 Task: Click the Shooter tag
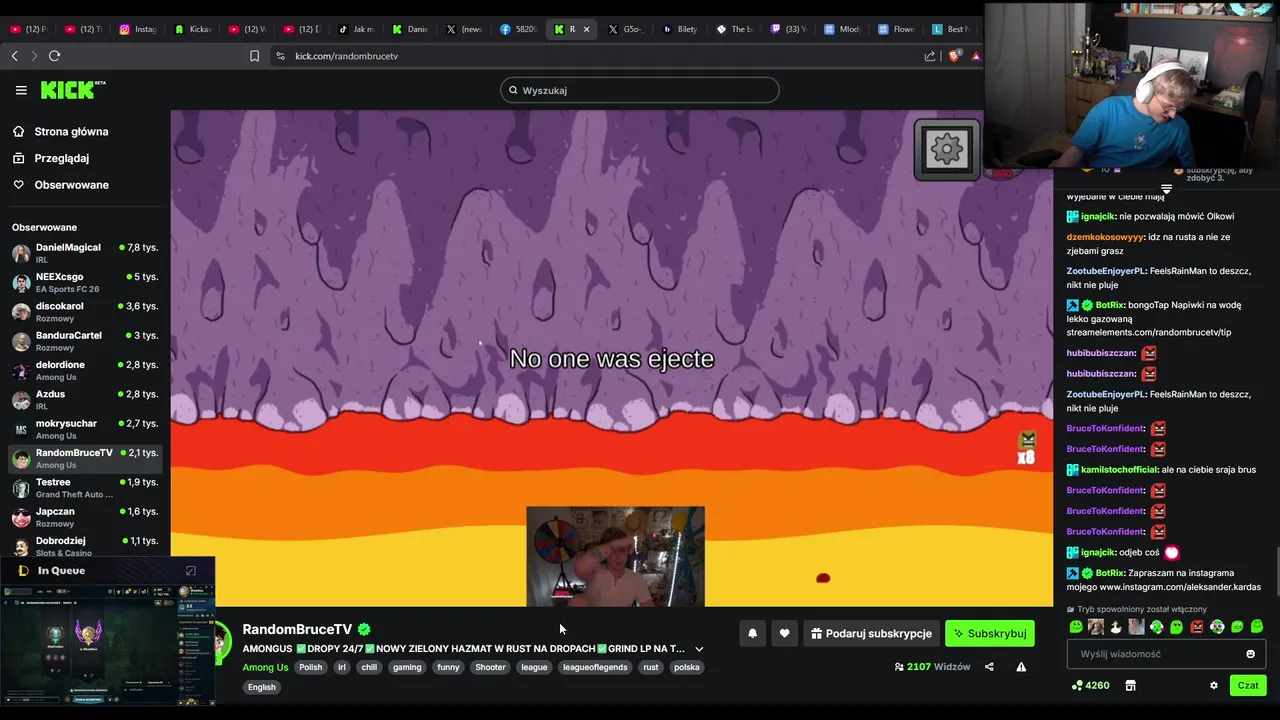click(x=490, y=667)
